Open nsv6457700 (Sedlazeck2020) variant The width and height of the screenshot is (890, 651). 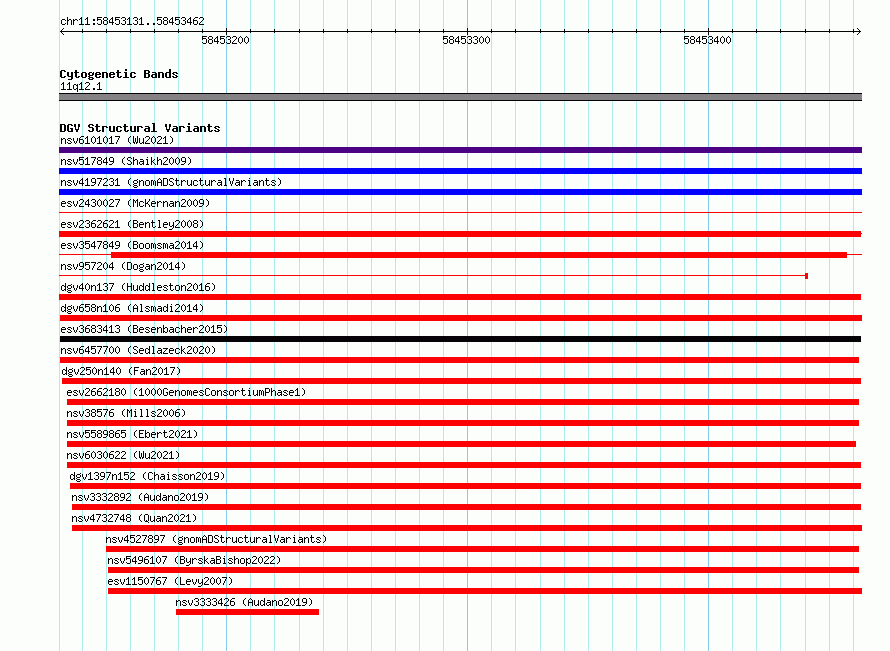[138, 350]
